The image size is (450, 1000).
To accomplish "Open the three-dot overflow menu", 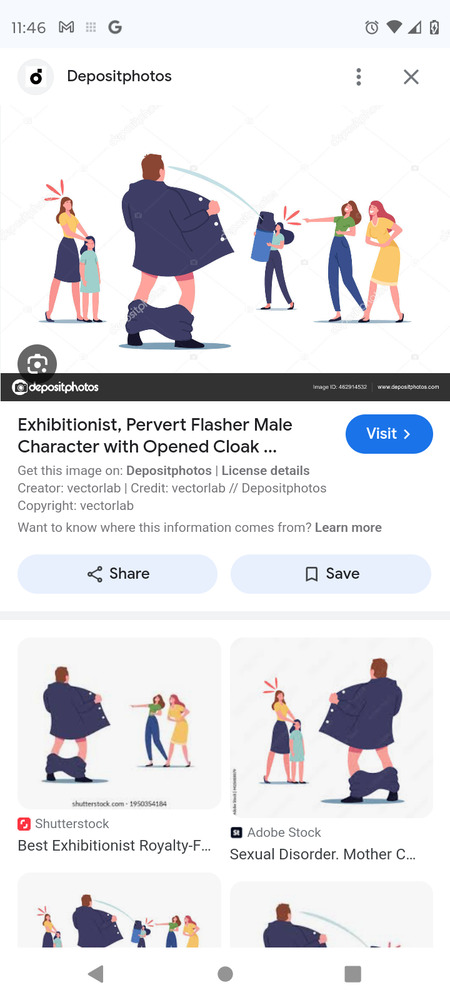I will pyautogui.click(x=359, y=77).
